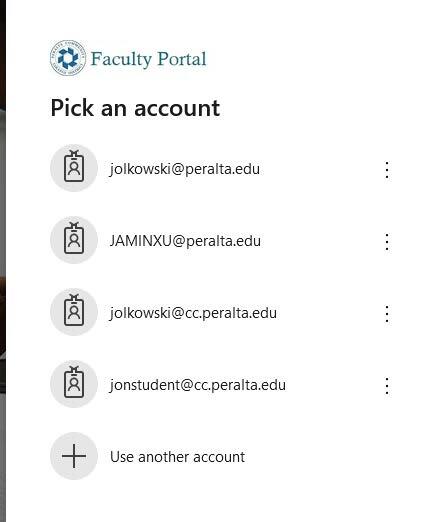
Task: Click the badge avatar for jolkowski@cc.peralta.edu
Action: pyautogui.click(x=74, y=312)
